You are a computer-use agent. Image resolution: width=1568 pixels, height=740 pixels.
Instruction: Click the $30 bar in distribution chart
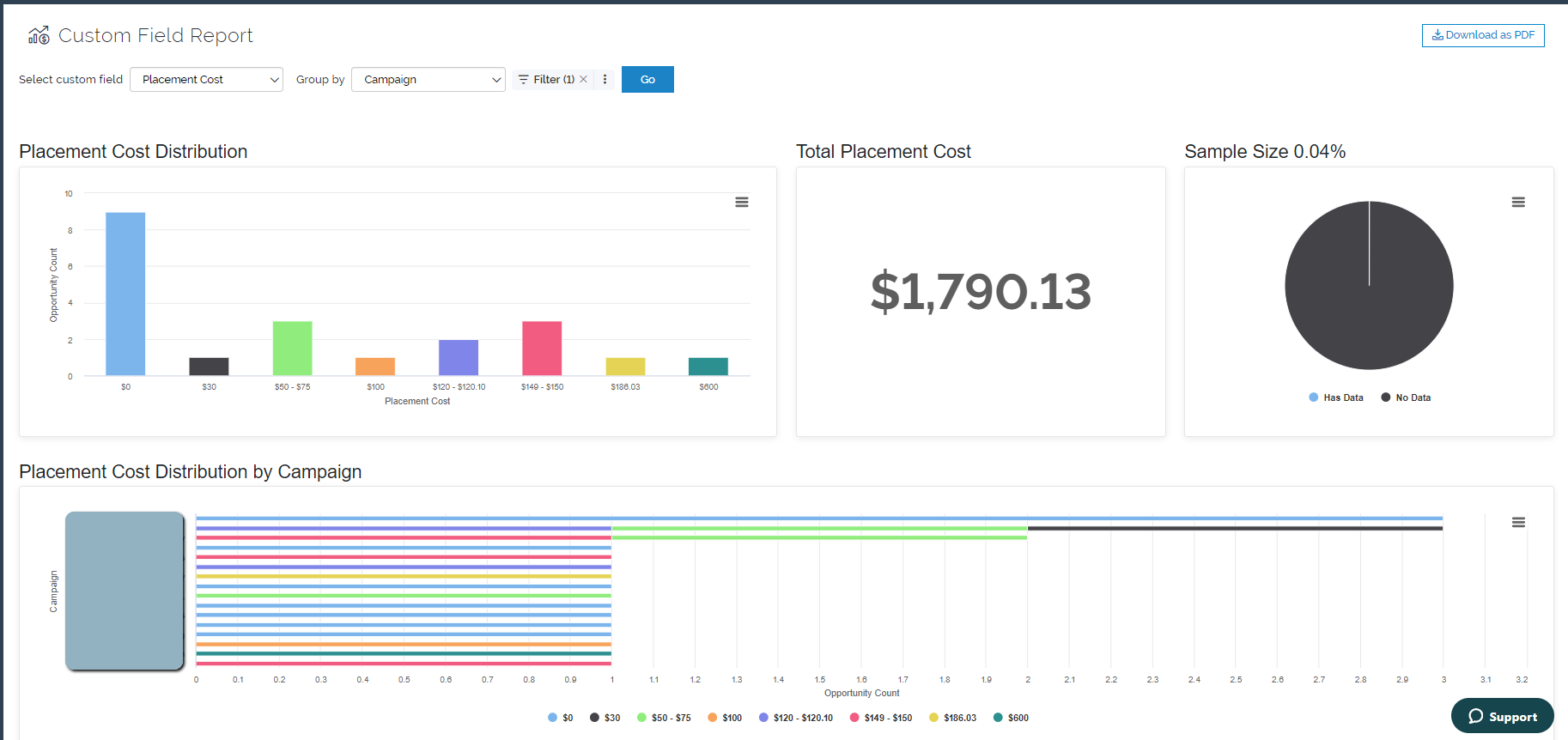click(x=209, y=367)
